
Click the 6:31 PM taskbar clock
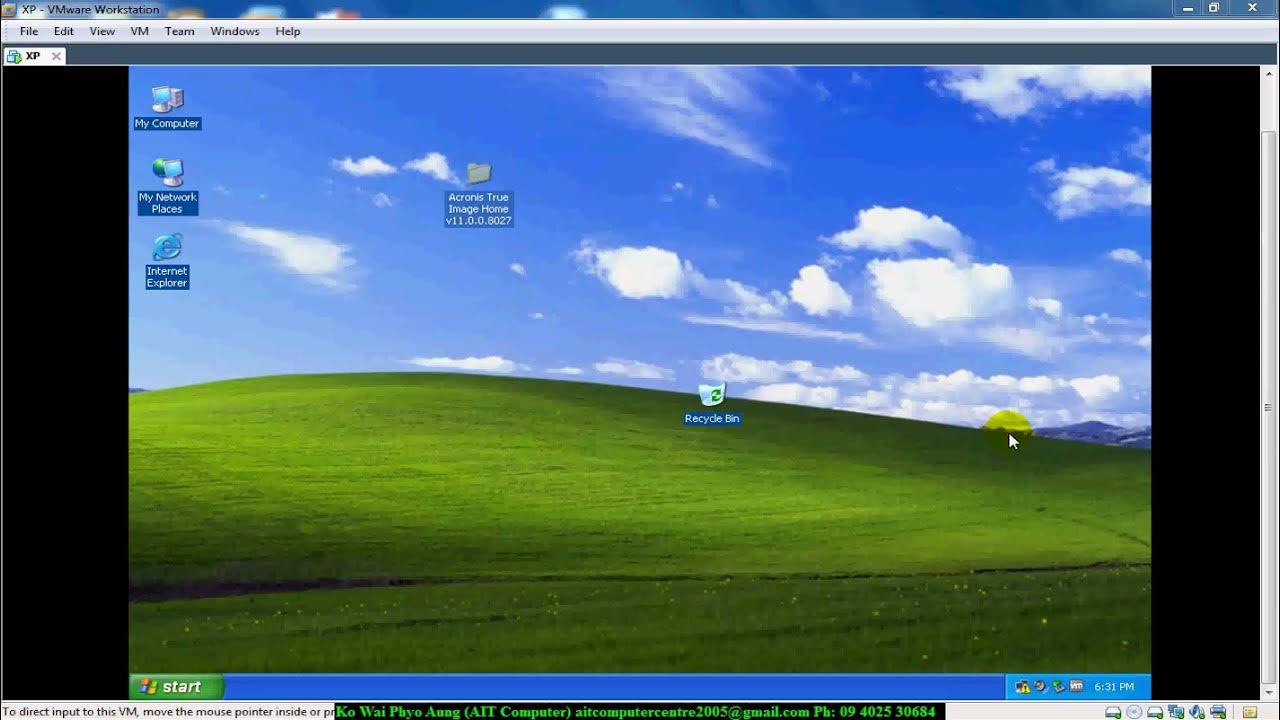[x=1114, y=687]
